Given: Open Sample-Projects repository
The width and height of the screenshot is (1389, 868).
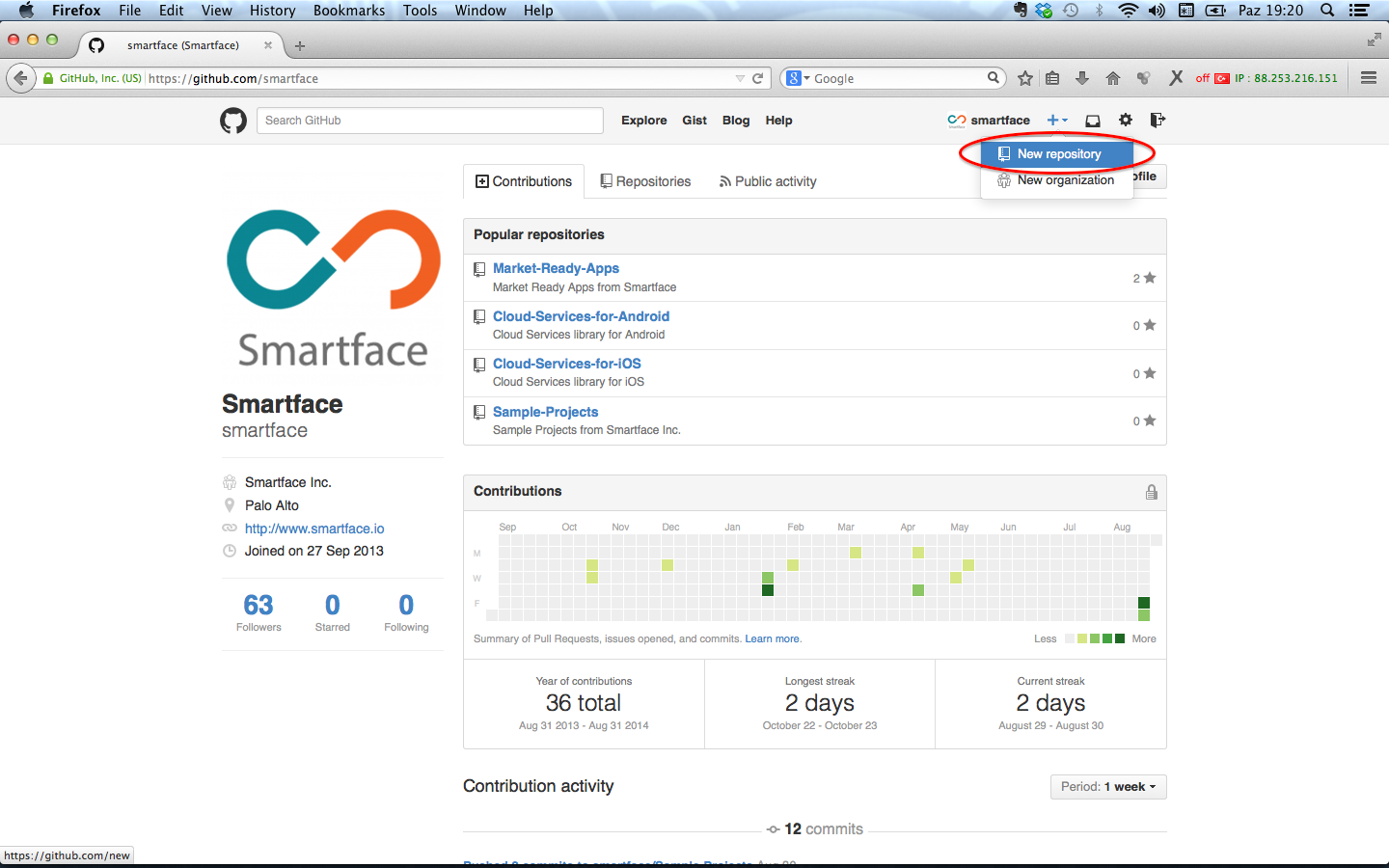Looking at the screenshot, I should (x=545, y=412).
